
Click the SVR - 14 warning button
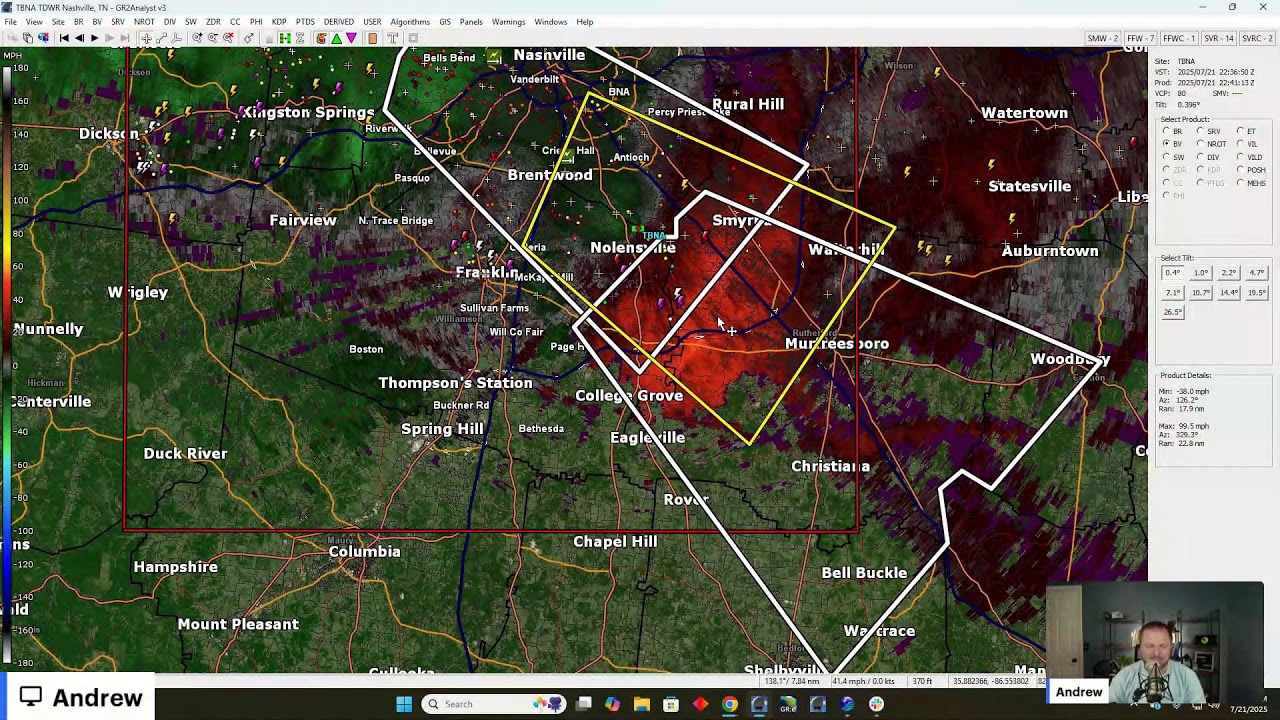click(x=1219, y=38)
